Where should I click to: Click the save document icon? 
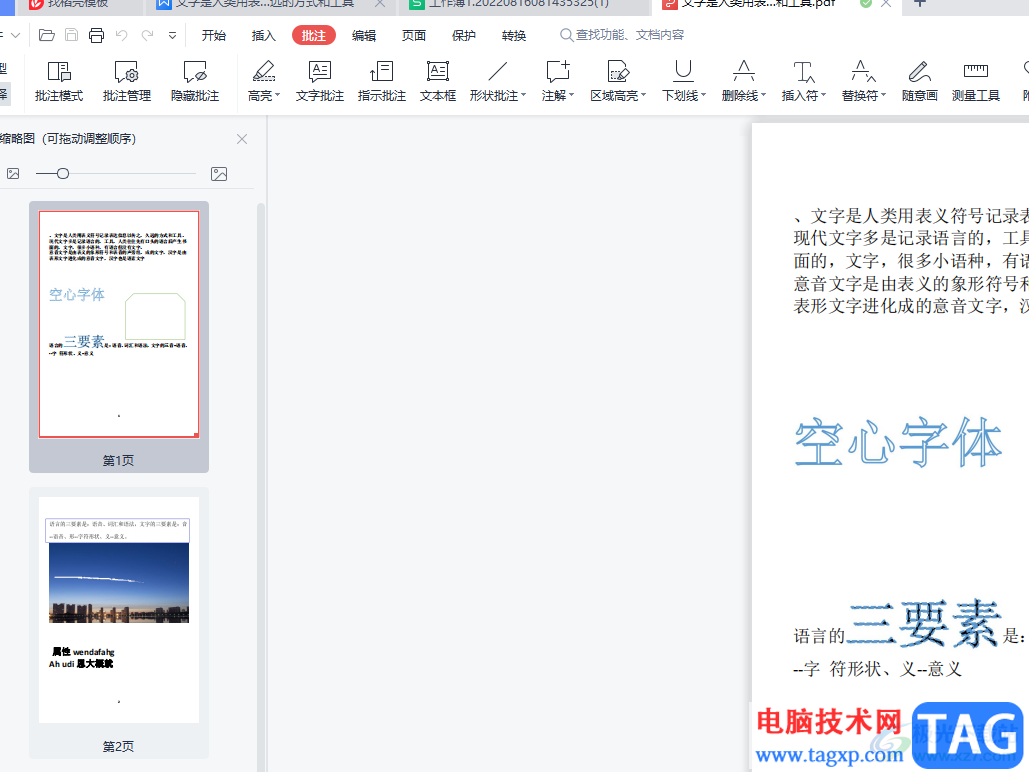(72, 35)
